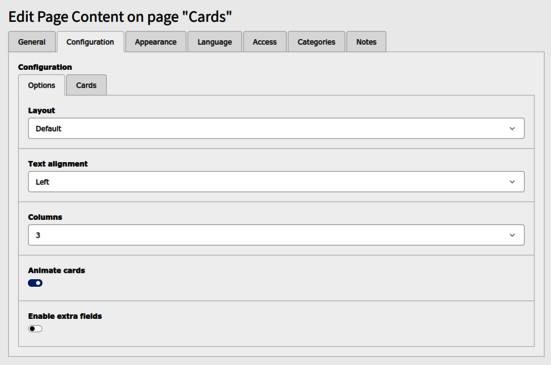
Task: Switch to the Notes tab
Action: [x=366, y=42]
